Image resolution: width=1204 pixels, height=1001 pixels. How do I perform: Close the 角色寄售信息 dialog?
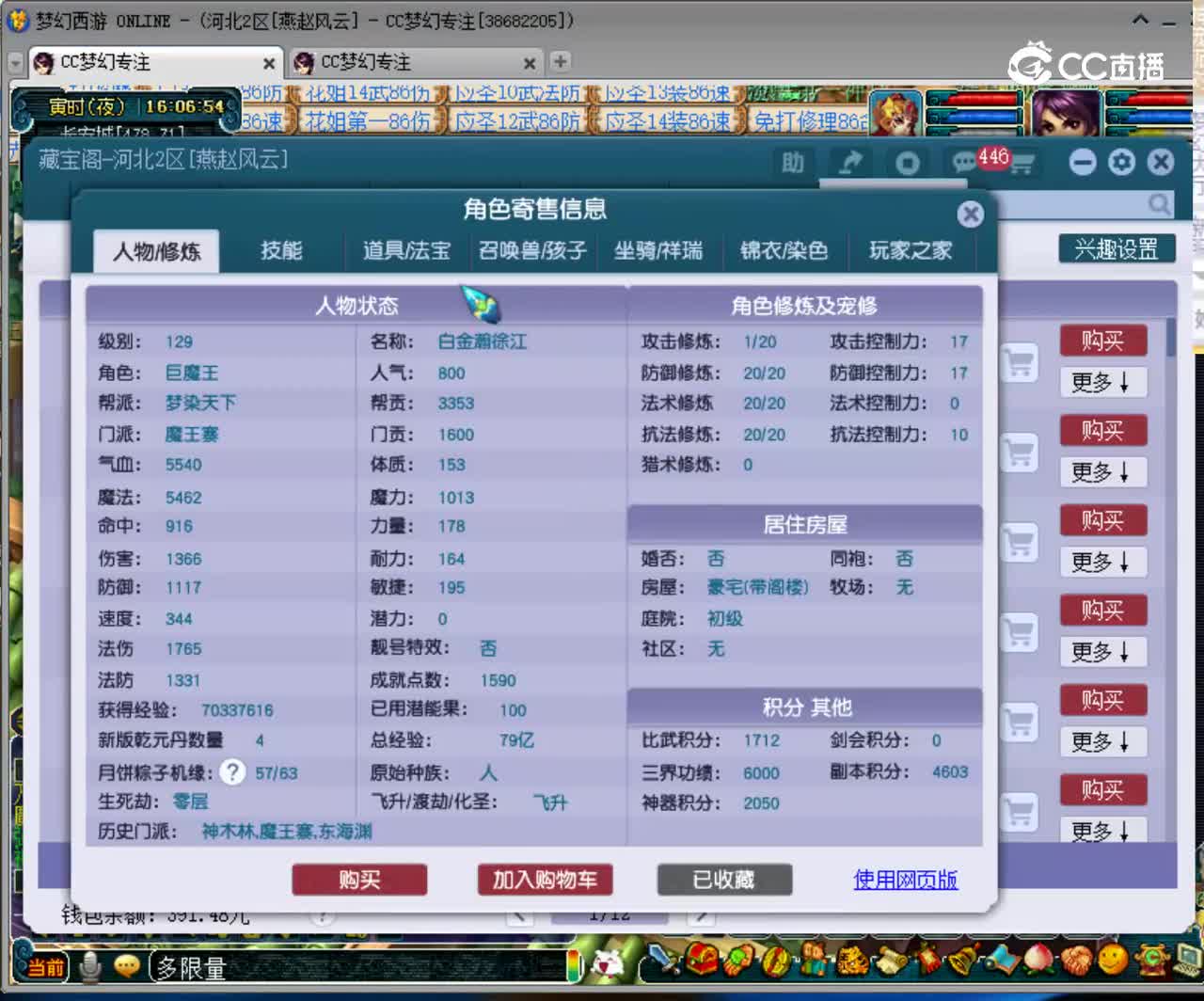click(970, 214)
